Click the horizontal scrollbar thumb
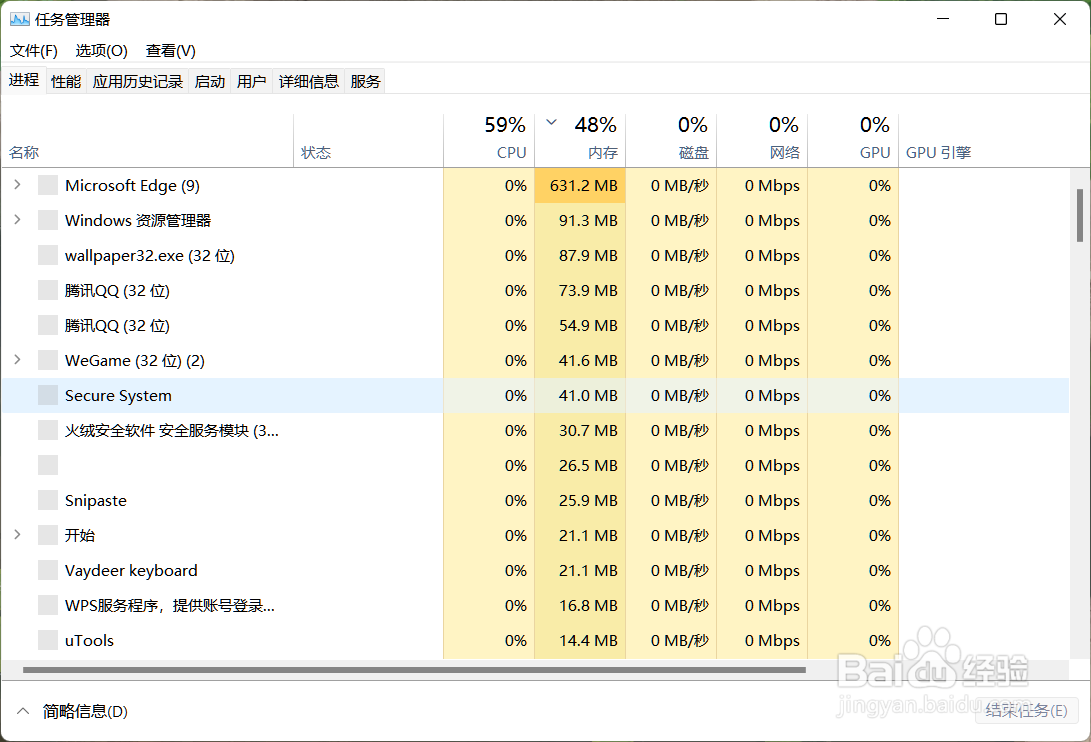The image size is (1091, 742). (x=414, y=670)
